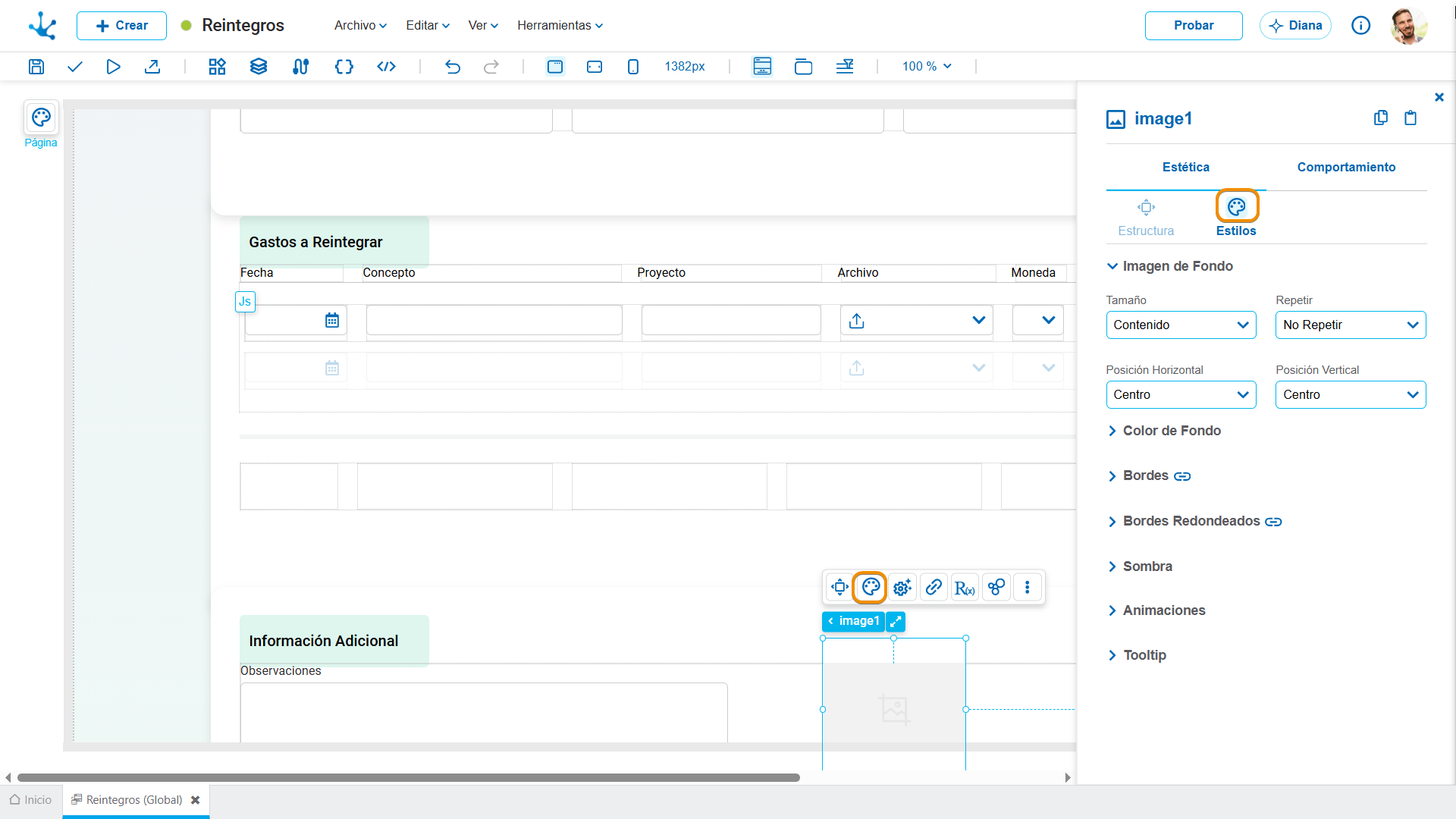The height and width of the screenshot is (819, 1456).
Task: Toggle the desktop view mode icon
Action: (x=555, y=67)
